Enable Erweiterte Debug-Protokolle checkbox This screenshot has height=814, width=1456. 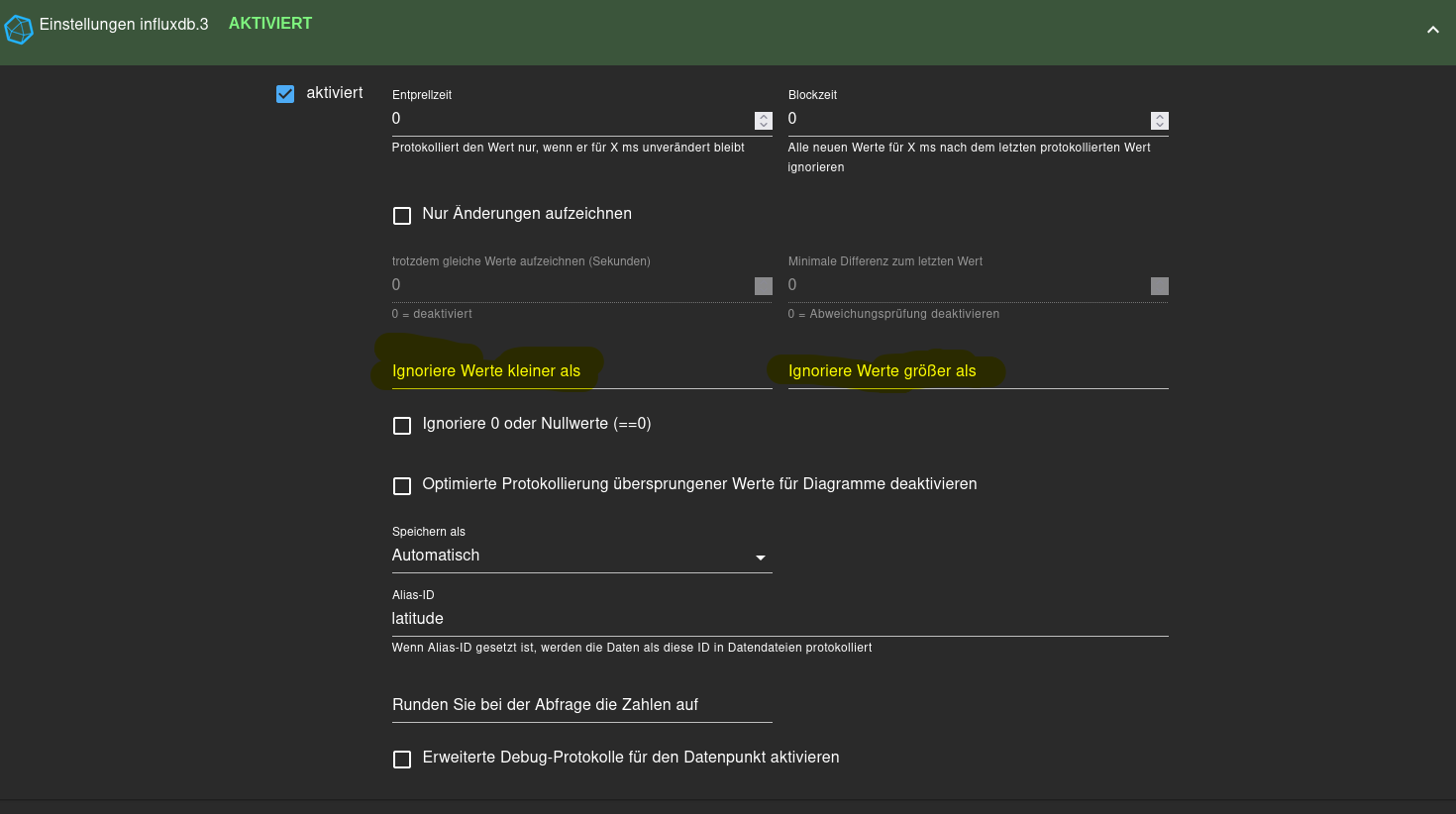402,760
